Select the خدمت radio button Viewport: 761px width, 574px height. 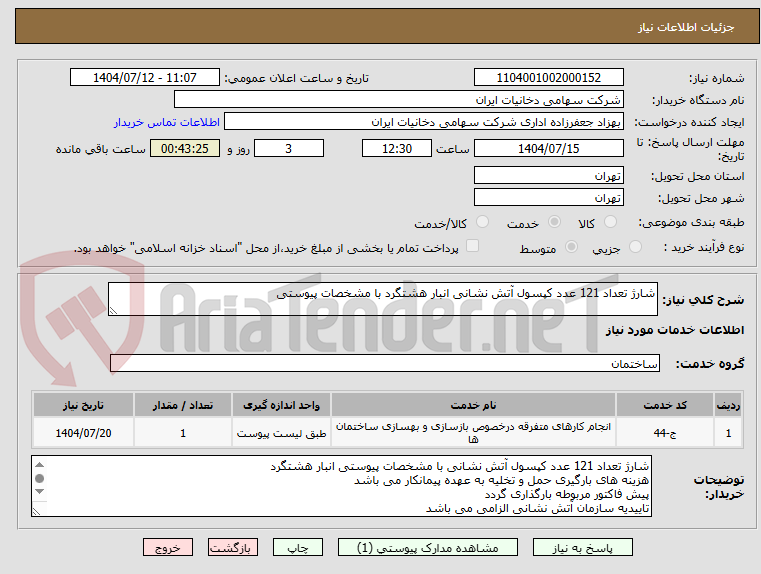pyautogui.click(x=554, y=222)
